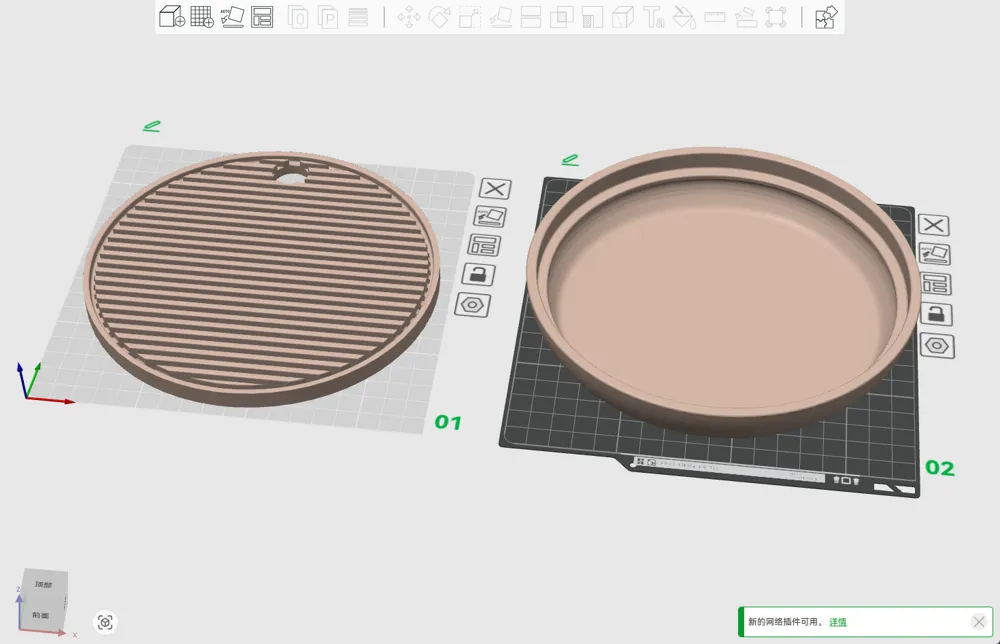The height and width of the screenshot is (644, 1000).
Task: Auto orient objects on plate 01
Action: 489,217
